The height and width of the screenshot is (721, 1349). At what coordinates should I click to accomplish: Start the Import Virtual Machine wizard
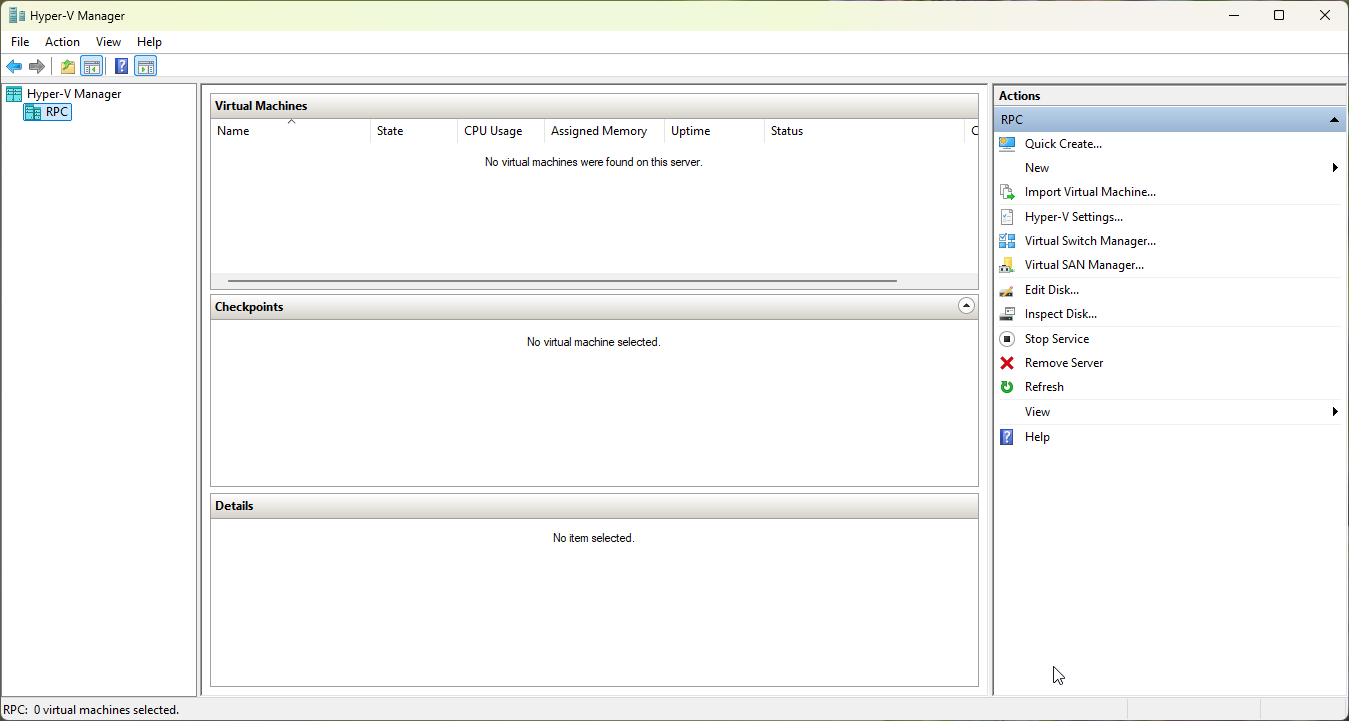click(x=1090, y=191)
